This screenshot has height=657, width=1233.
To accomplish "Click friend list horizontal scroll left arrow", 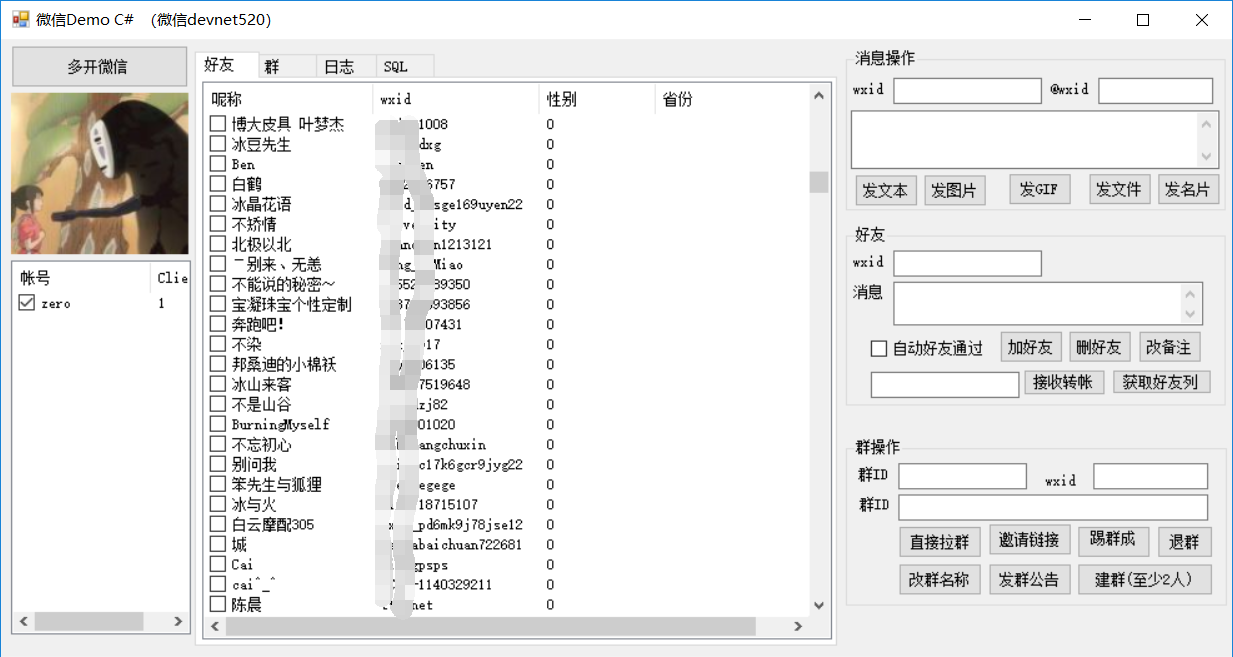I will coord(212,627).
